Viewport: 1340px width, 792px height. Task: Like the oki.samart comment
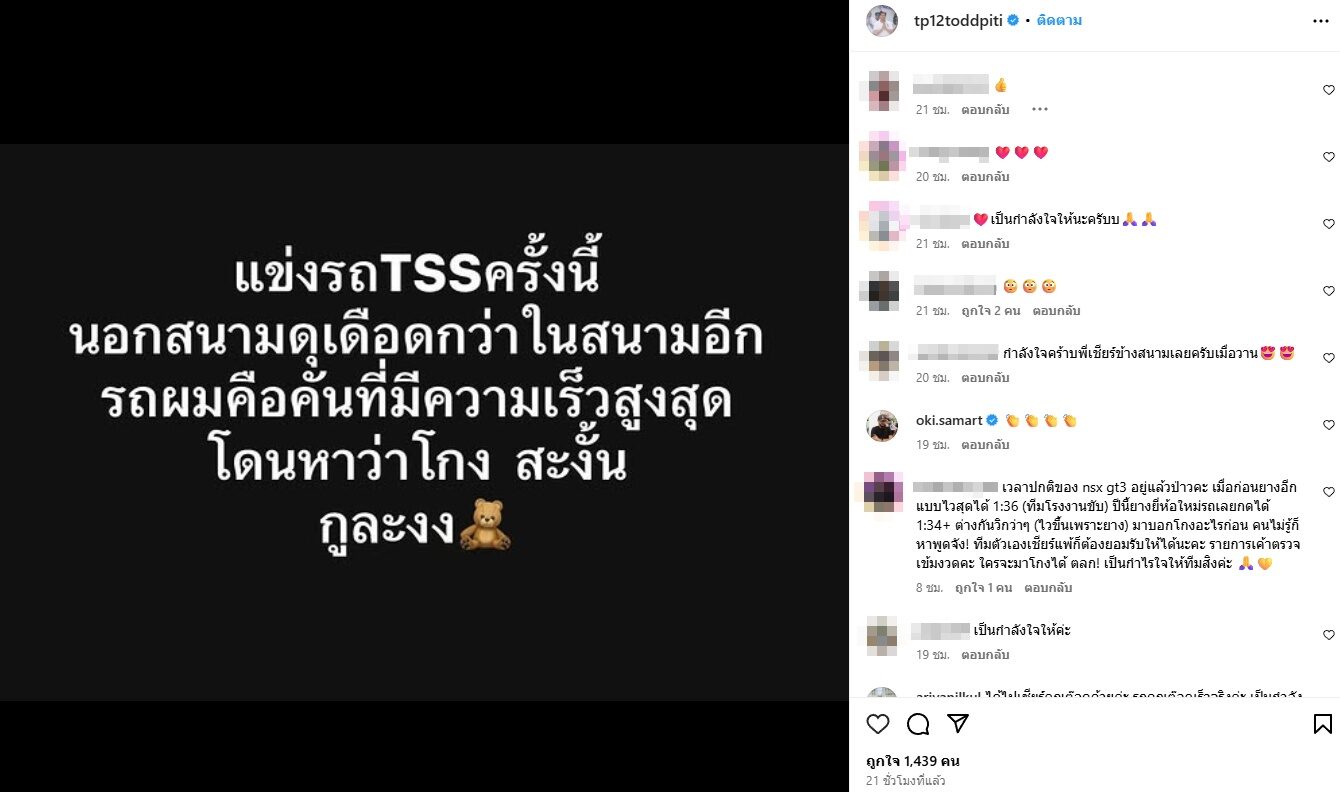tap(1329, 425)
